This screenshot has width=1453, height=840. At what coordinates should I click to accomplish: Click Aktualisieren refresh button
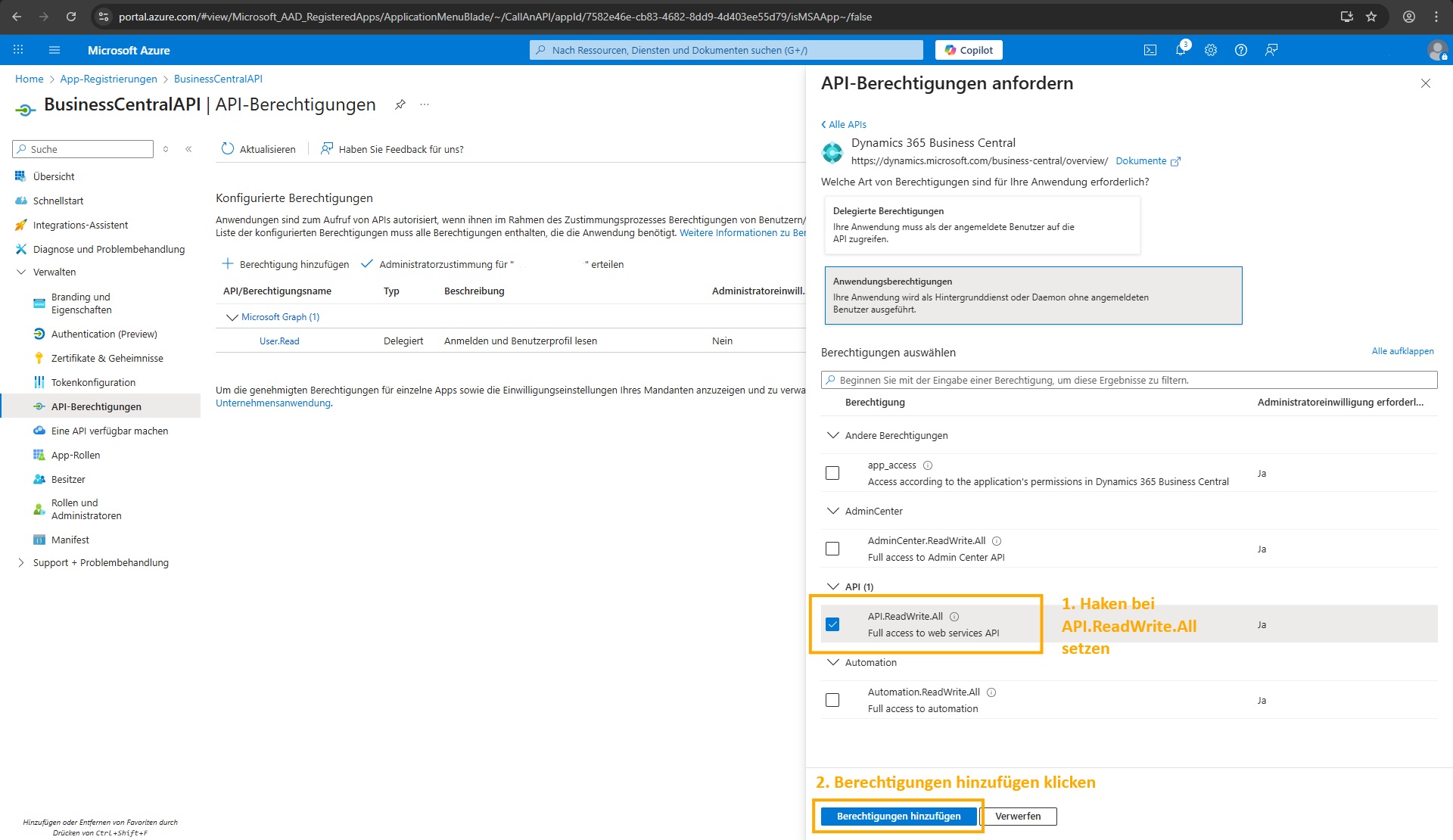[258, 149]
